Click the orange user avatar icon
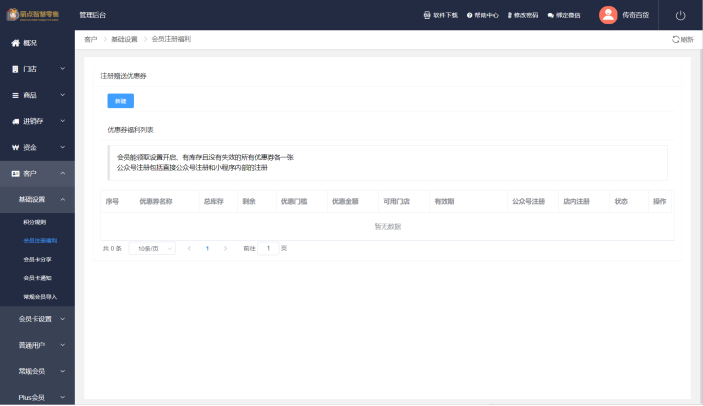This screenshot has width=703, height=406. (x=608, y=15)
